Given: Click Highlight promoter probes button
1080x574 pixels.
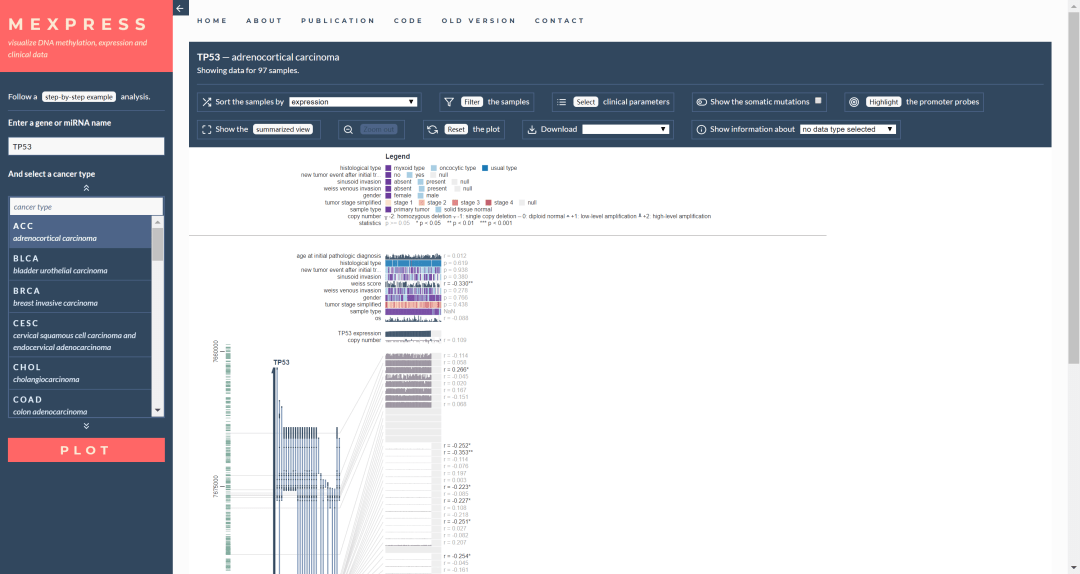Looking at the screenshot, I should tap(883, 102).
